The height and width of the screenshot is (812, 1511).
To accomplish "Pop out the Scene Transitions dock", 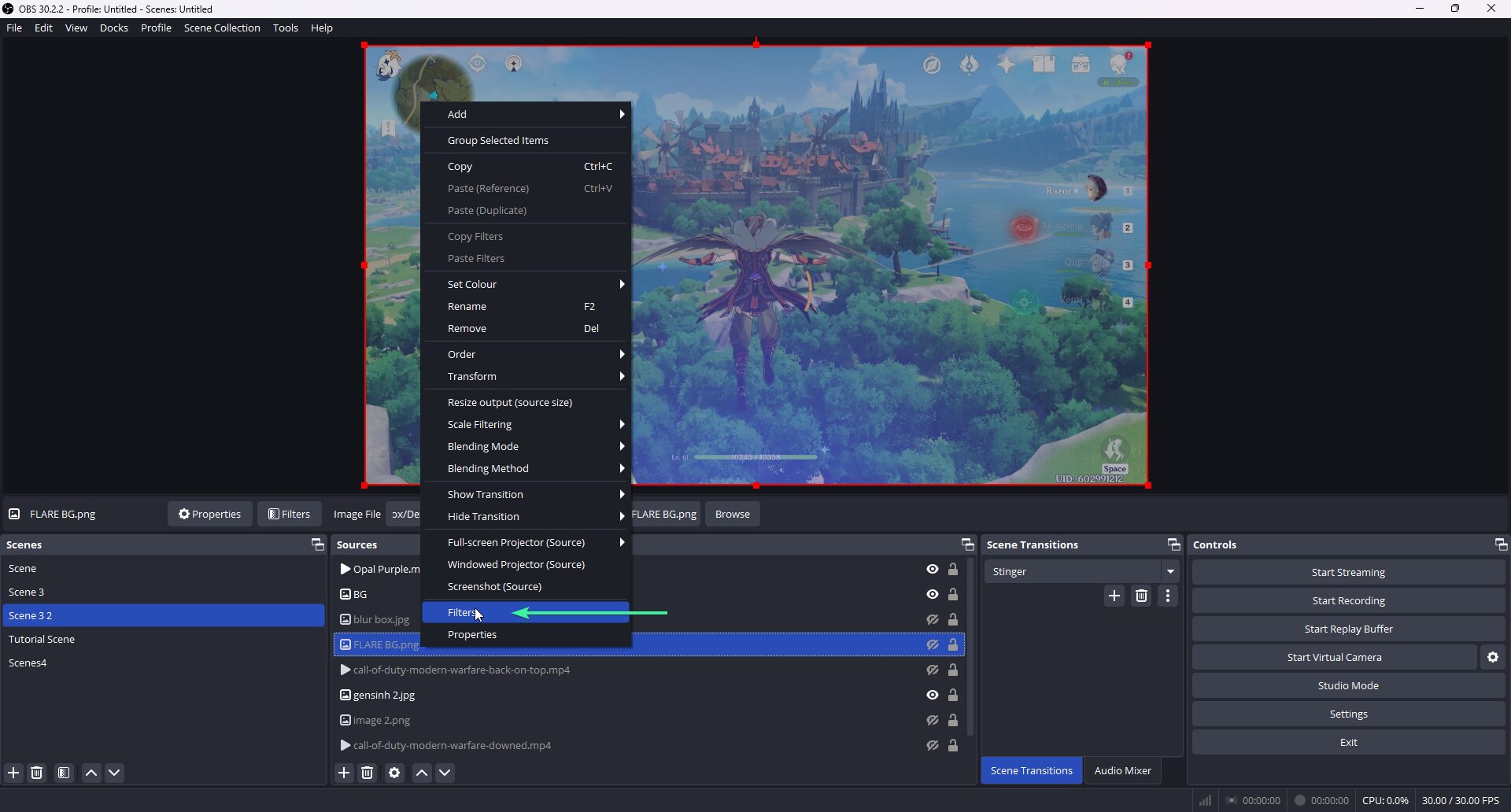I will 1173,544.
